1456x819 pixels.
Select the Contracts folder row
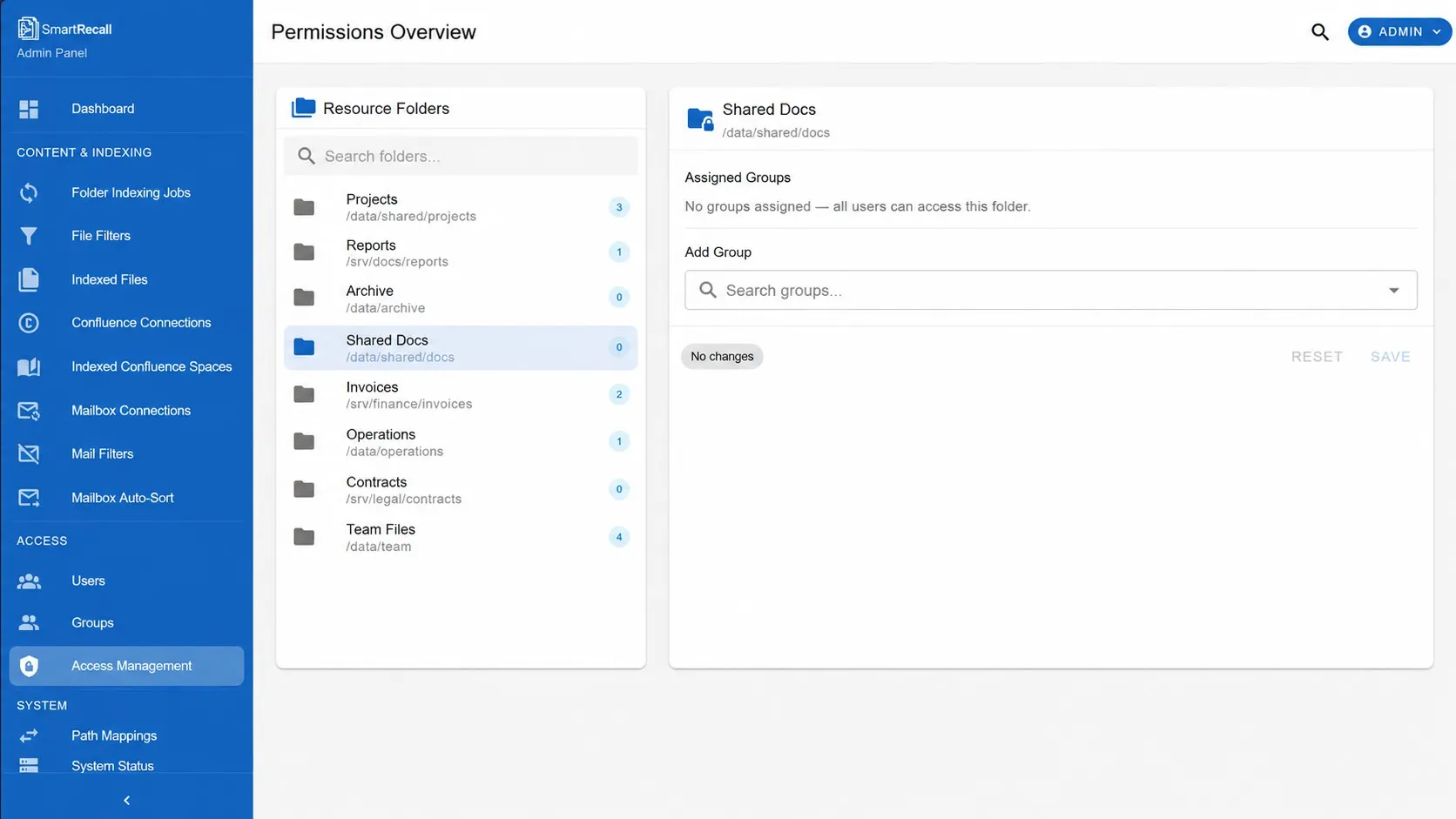click(x=461, y=490)
